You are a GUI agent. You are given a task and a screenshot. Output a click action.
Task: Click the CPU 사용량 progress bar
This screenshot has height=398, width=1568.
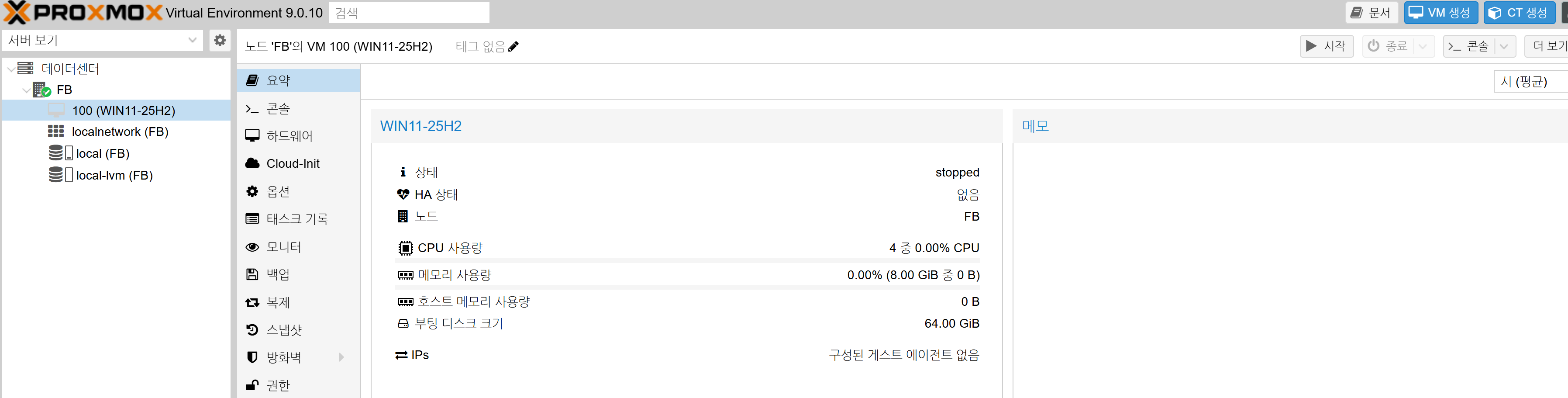[x=687, y=260]
